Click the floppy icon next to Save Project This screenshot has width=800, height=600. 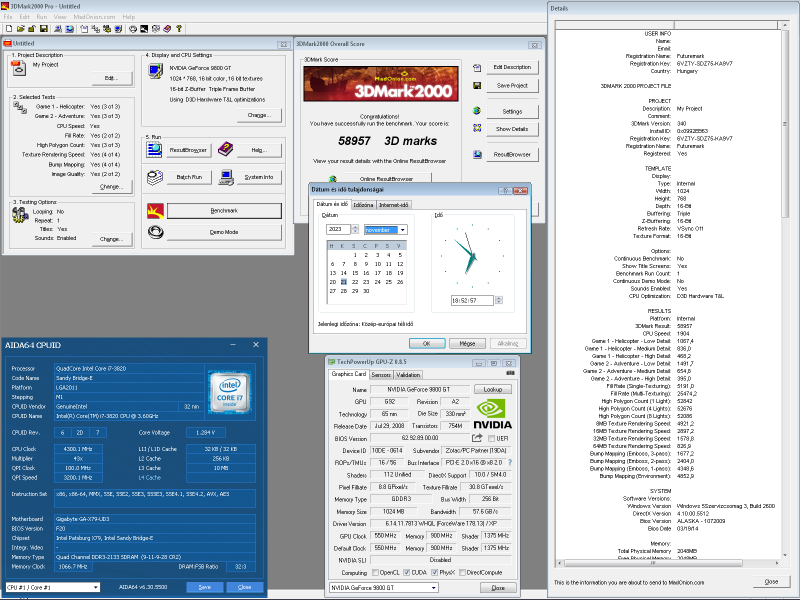click(x=477, y=86)
